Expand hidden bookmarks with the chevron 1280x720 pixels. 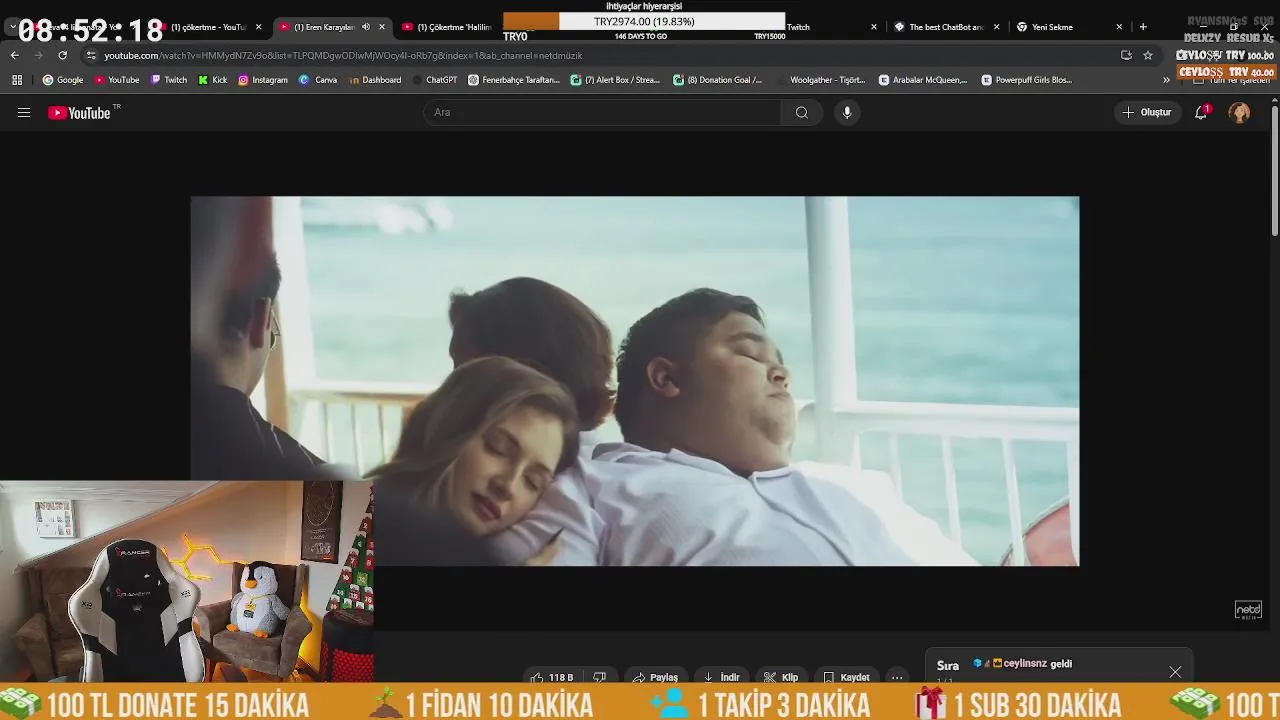1166,80
